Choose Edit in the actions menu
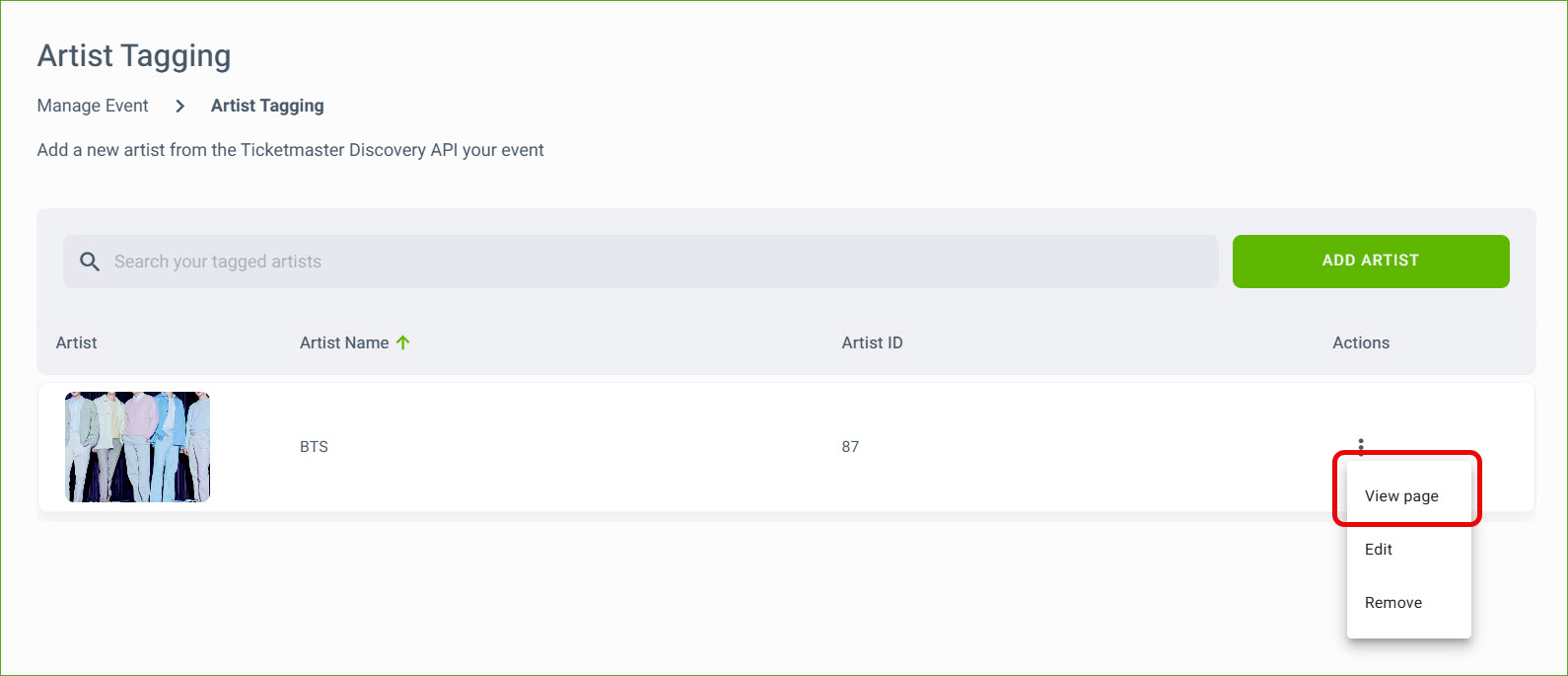This screenshot has width=1568, height=676. [x=1379, y=550]
